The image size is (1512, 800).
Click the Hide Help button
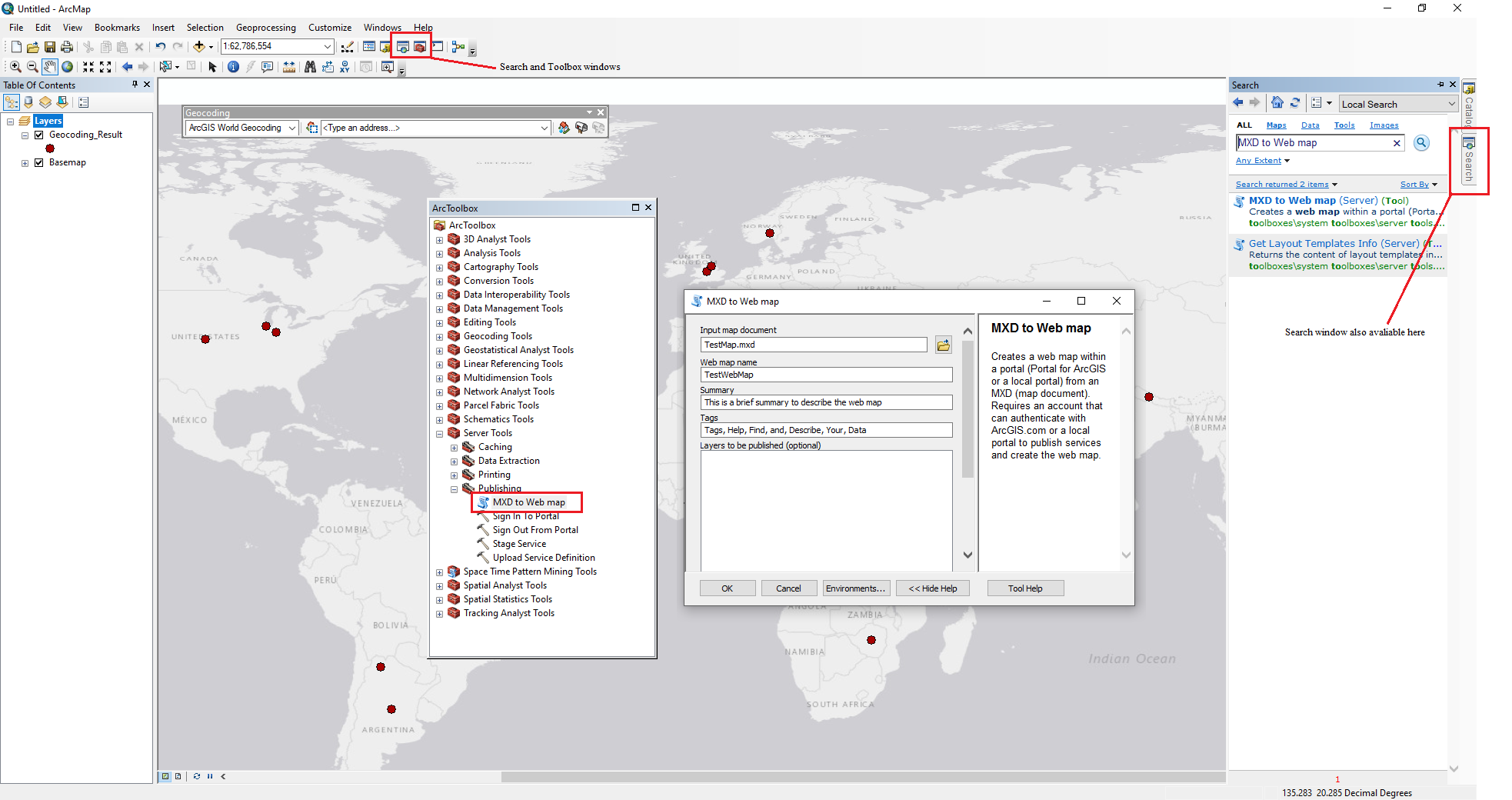click(x=933, y=588)
